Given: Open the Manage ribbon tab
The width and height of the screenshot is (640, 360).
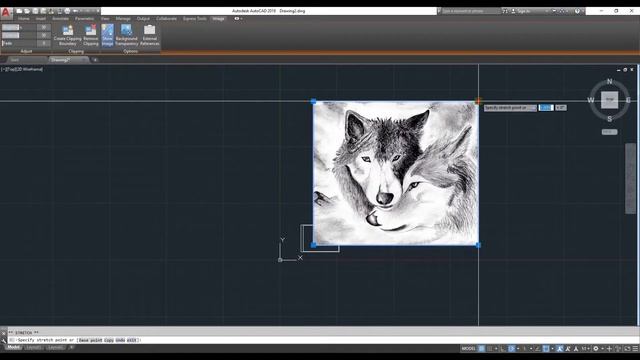Looking at the screenshot, I should 123,19.
